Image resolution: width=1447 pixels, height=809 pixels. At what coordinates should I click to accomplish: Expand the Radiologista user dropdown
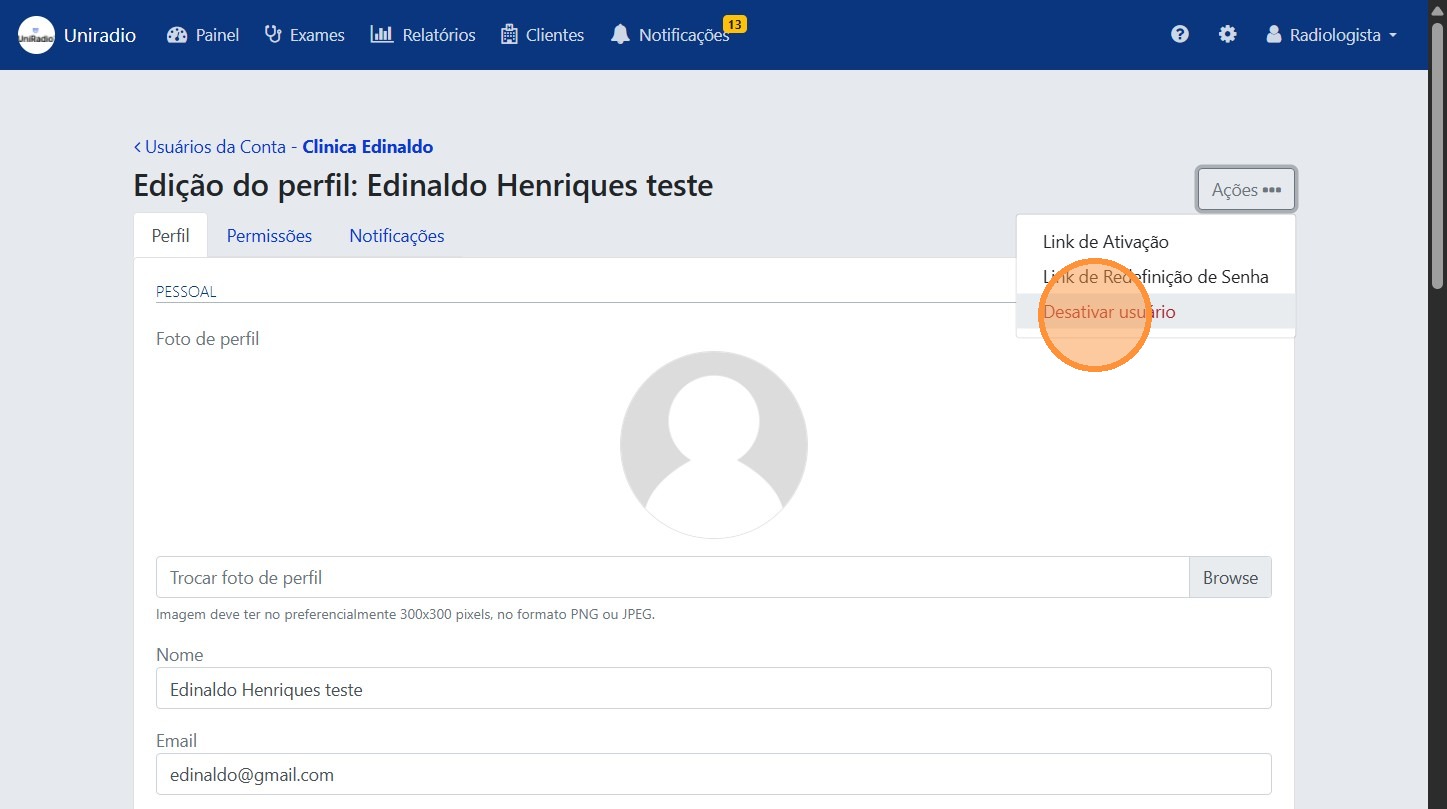(1331, 35)
